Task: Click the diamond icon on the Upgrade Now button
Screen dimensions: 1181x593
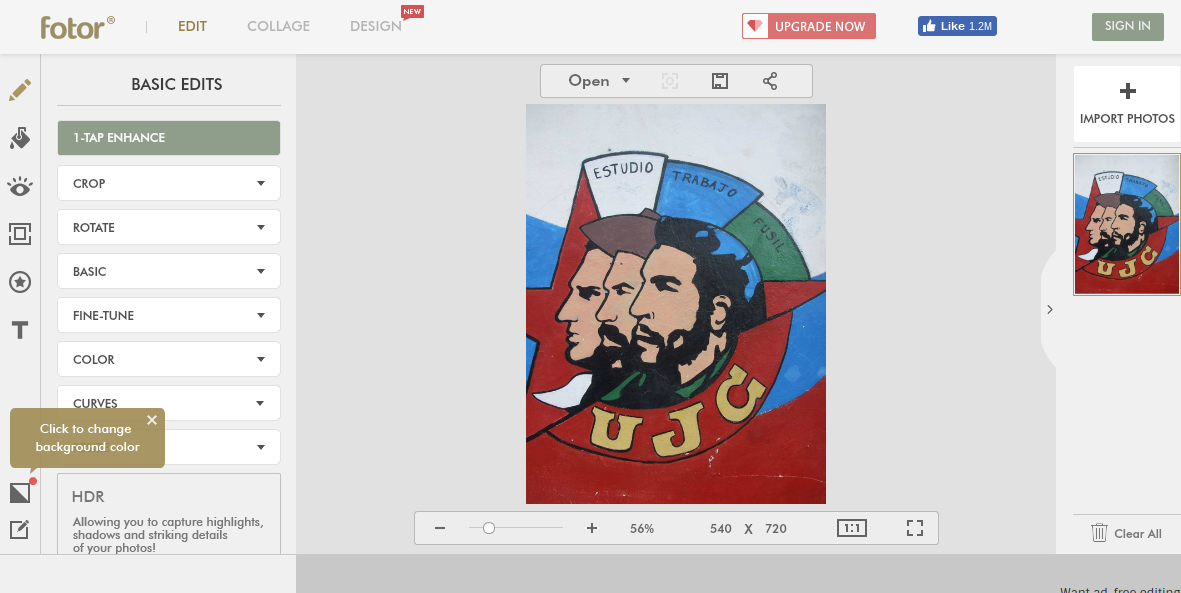Action: [x=755, y=26]
